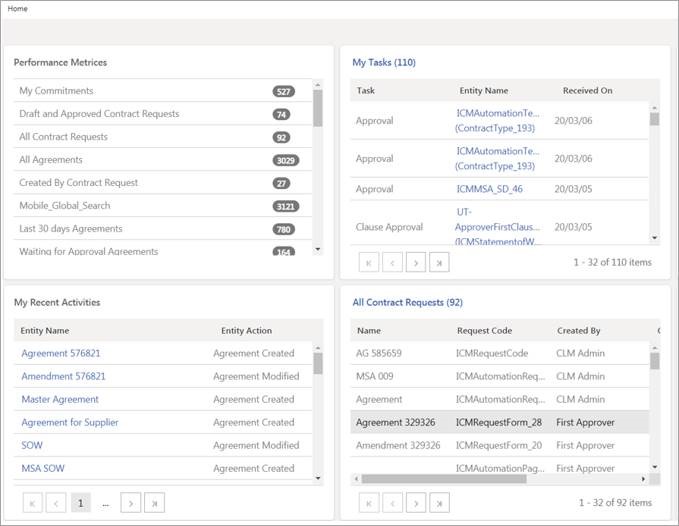Jump to last page in My Recent Activities pager

[155, 503]
